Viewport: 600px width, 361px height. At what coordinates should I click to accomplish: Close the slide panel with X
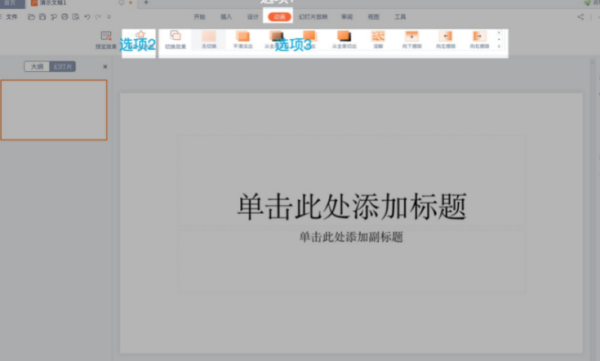click(x=105, y=67)
